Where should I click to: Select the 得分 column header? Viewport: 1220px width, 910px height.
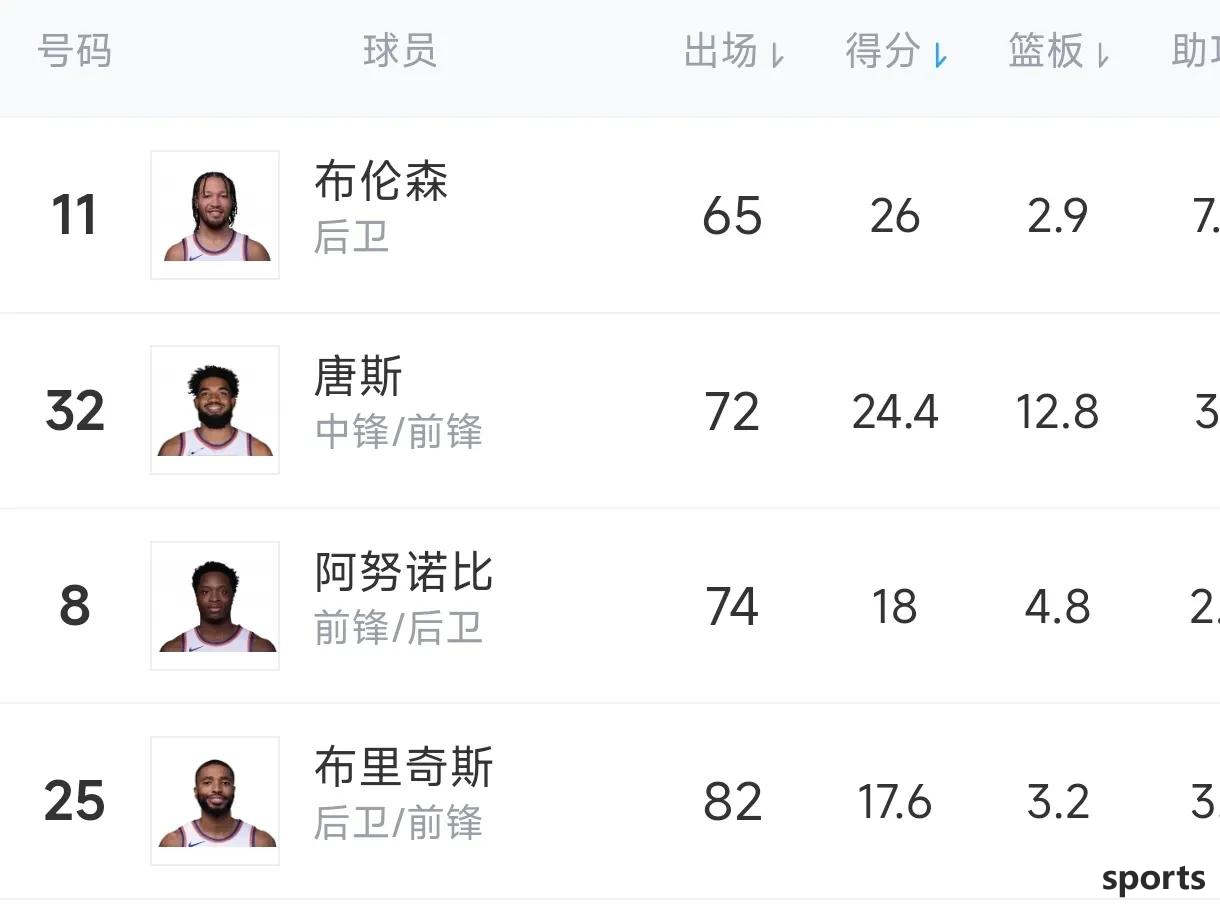(x=883, y=51)
